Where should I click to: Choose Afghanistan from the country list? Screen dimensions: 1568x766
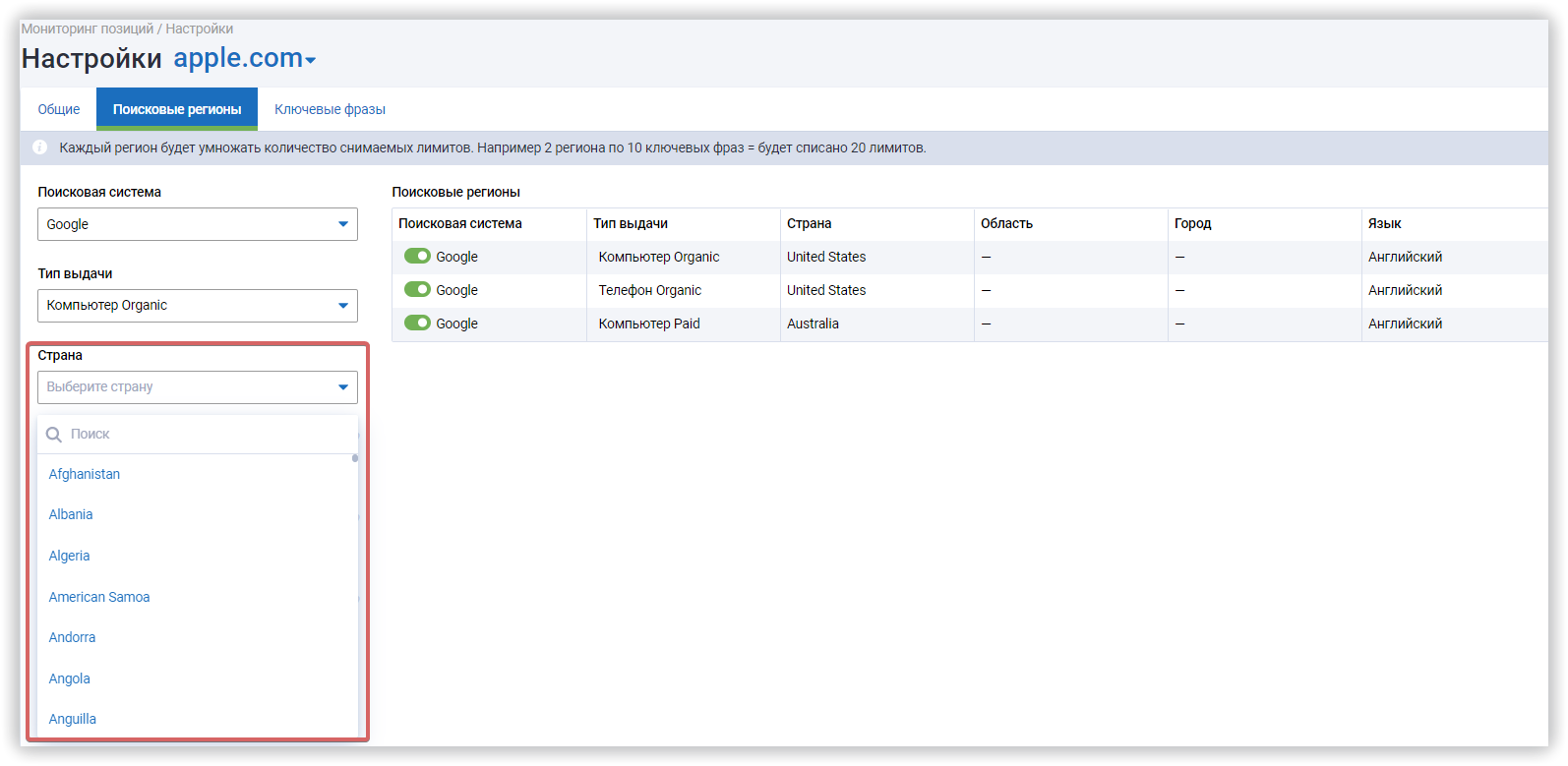(x=85, y=474)
